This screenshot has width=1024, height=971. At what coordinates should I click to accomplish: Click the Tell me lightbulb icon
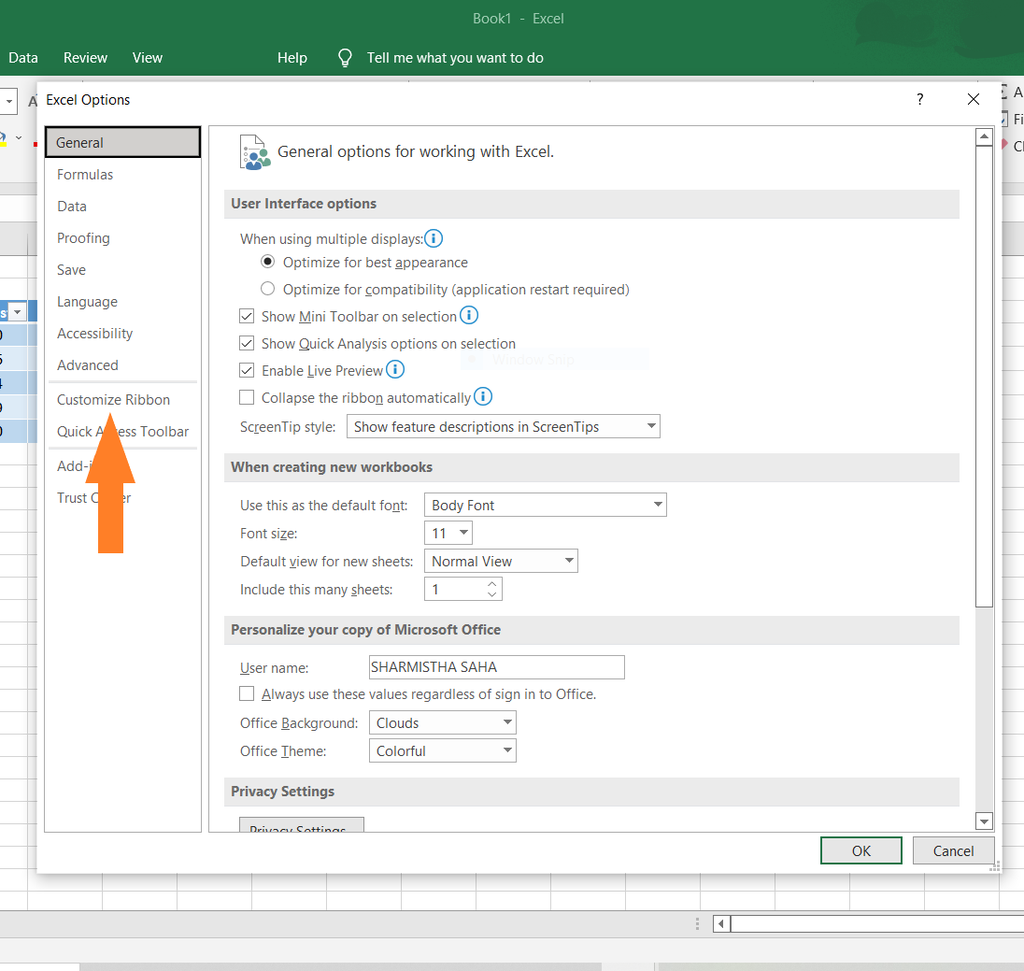pyautogui.click(x=345, y=58)
